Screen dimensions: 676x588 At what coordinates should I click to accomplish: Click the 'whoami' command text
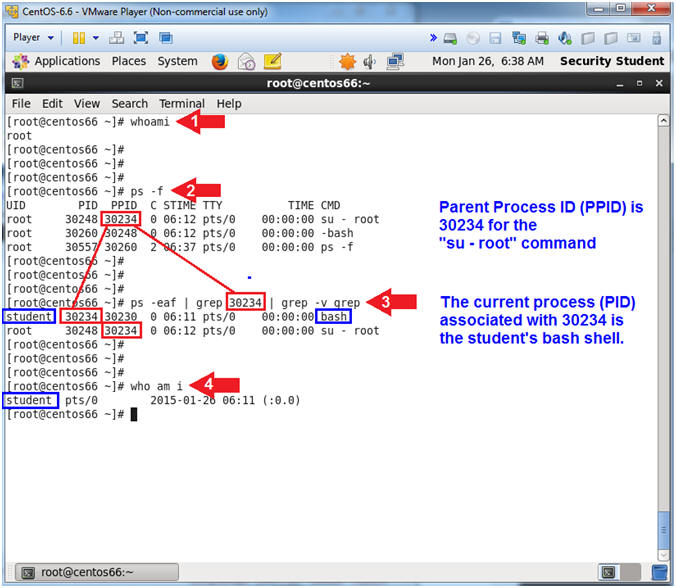pos(150,122)
